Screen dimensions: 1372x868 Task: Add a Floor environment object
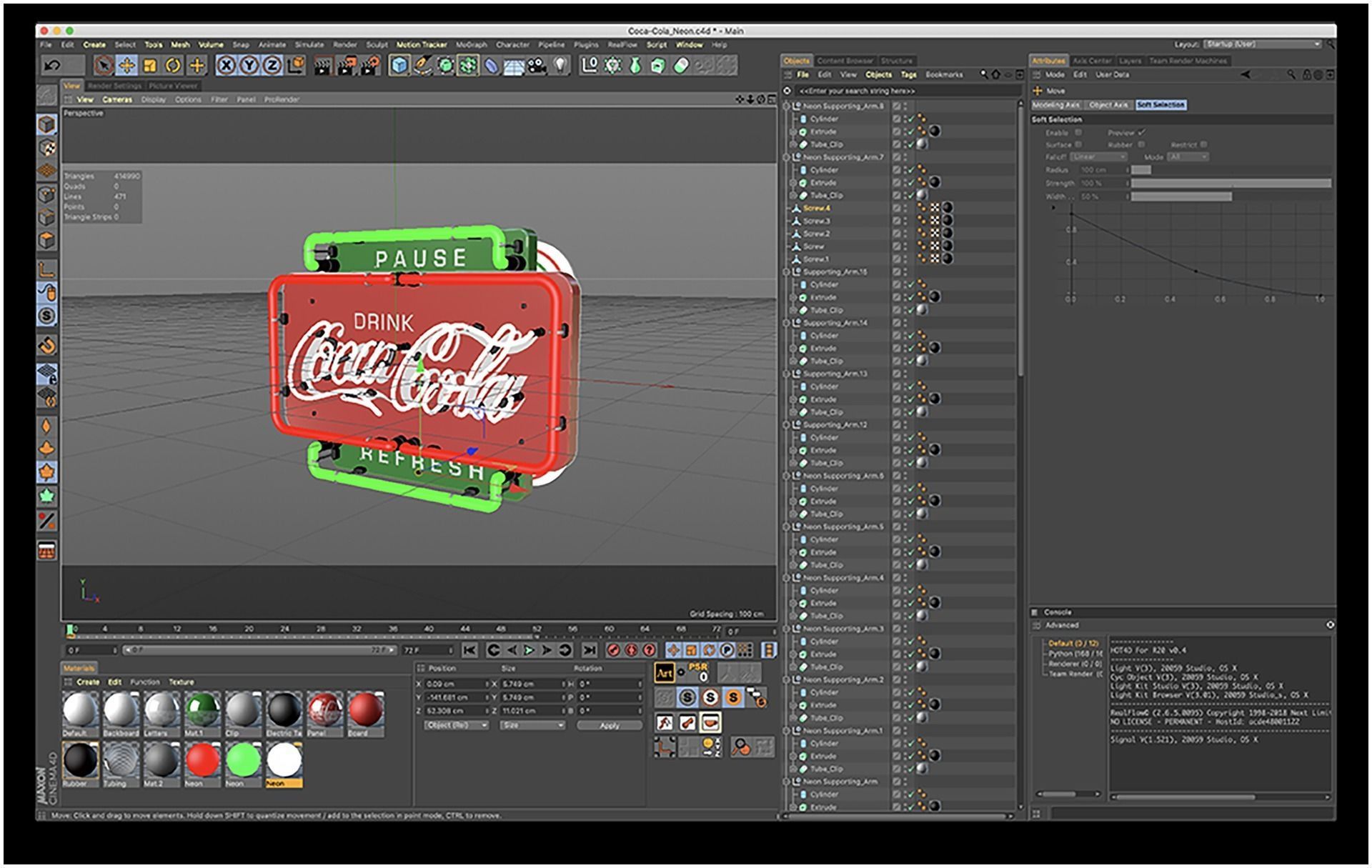[x=514, y=66]
